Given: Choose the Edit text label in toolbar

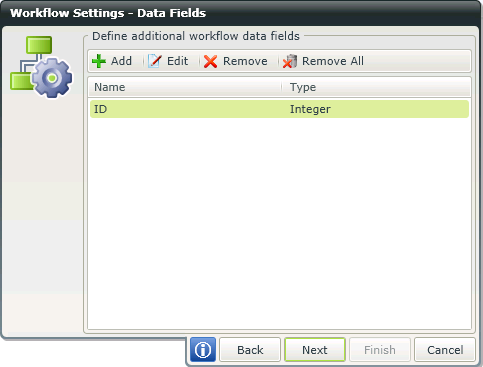Looking at the screenshot, I should (177, 61).
